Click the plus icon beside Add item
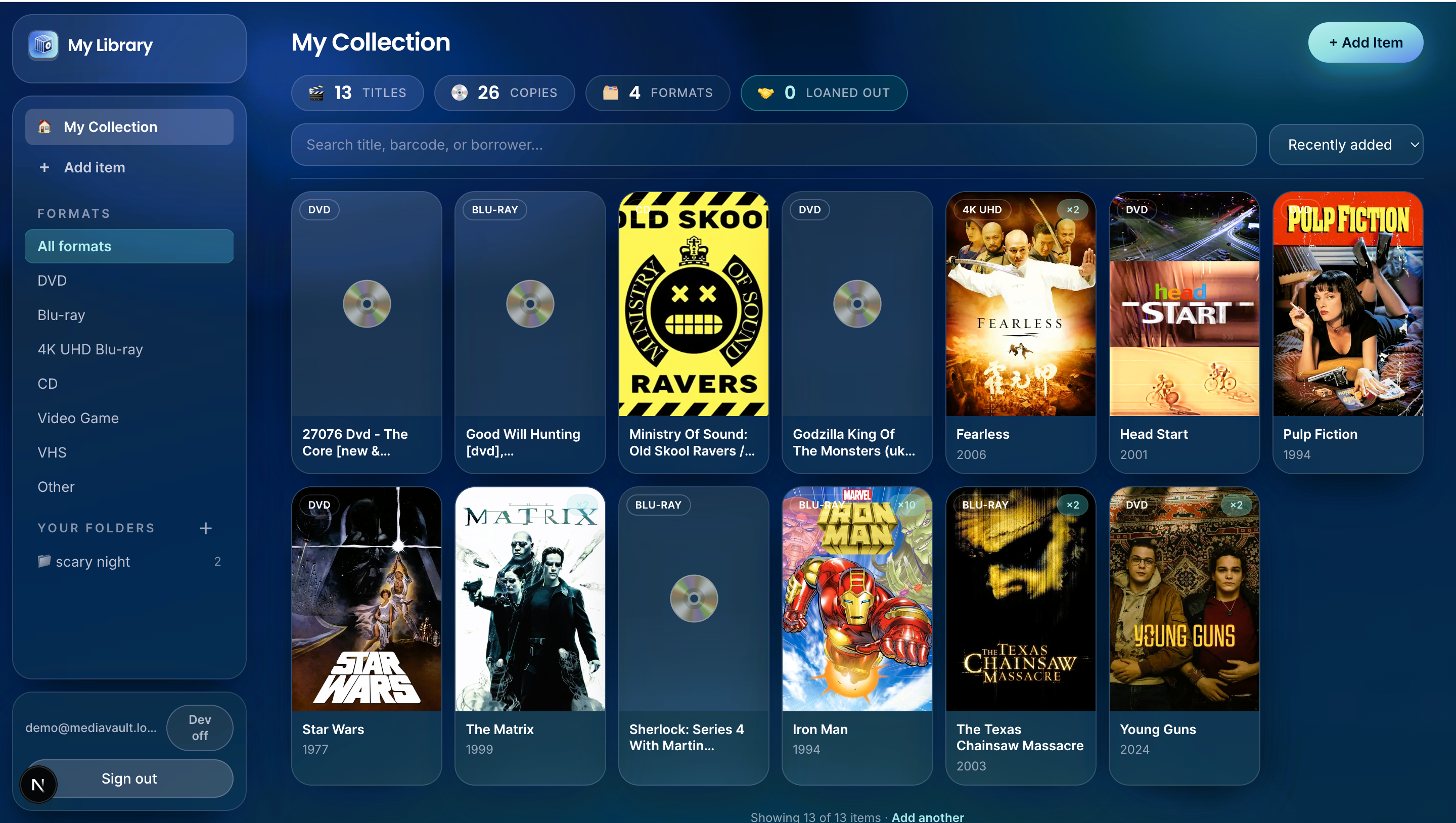The width and height of the screenshot is (1456, 823). coord(44,167)
